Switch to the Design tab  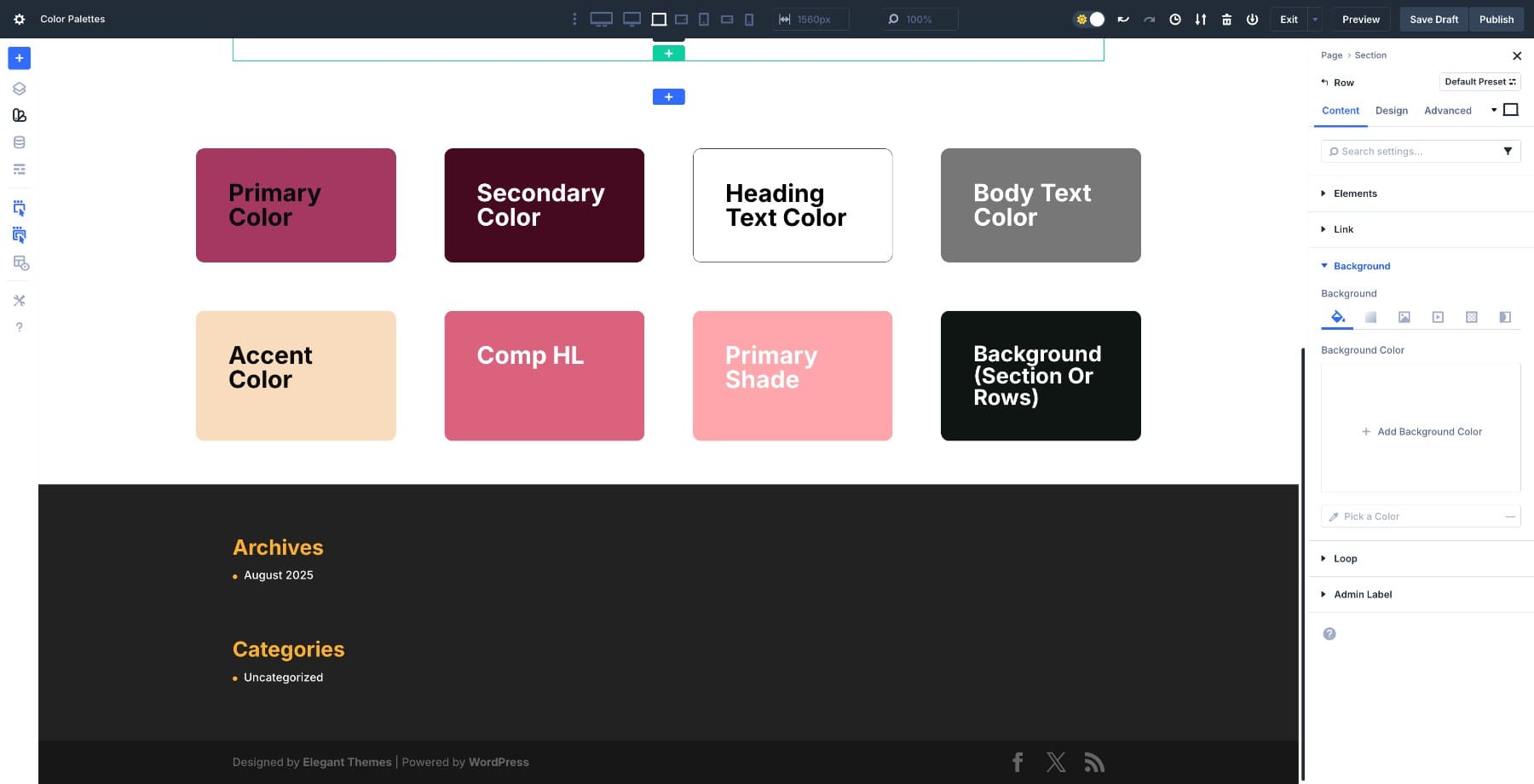(1391, 111)
